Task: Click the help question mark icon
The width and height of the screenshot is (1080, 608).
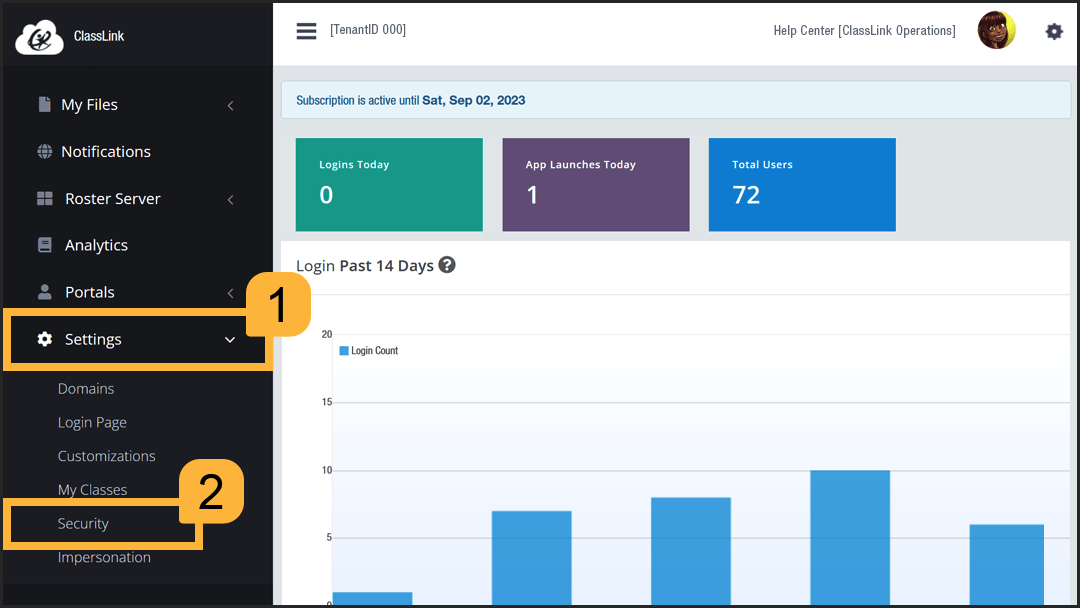Action: tap(447, 265)
